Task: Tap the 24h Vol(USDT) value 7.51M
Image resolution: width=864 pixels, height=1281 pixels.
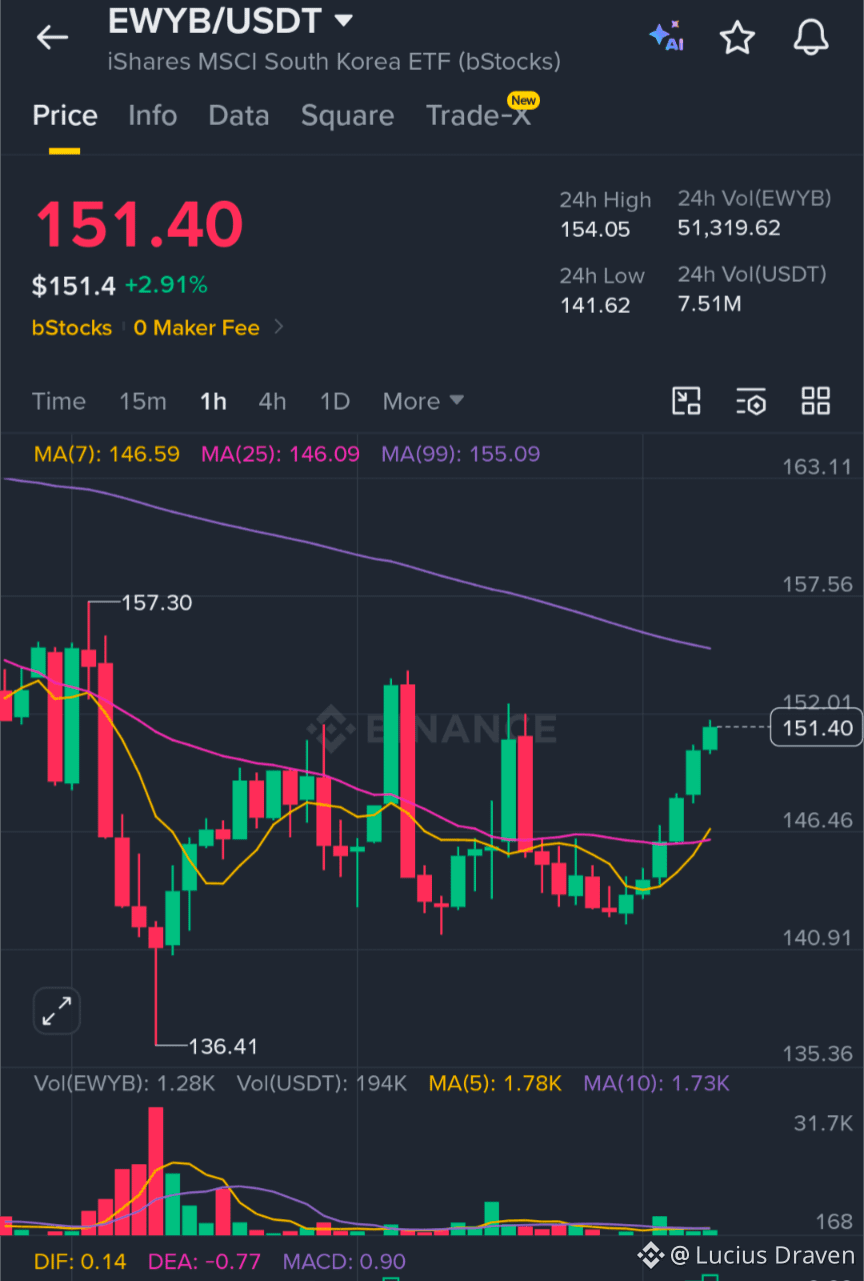Action: tap(709, 303)
